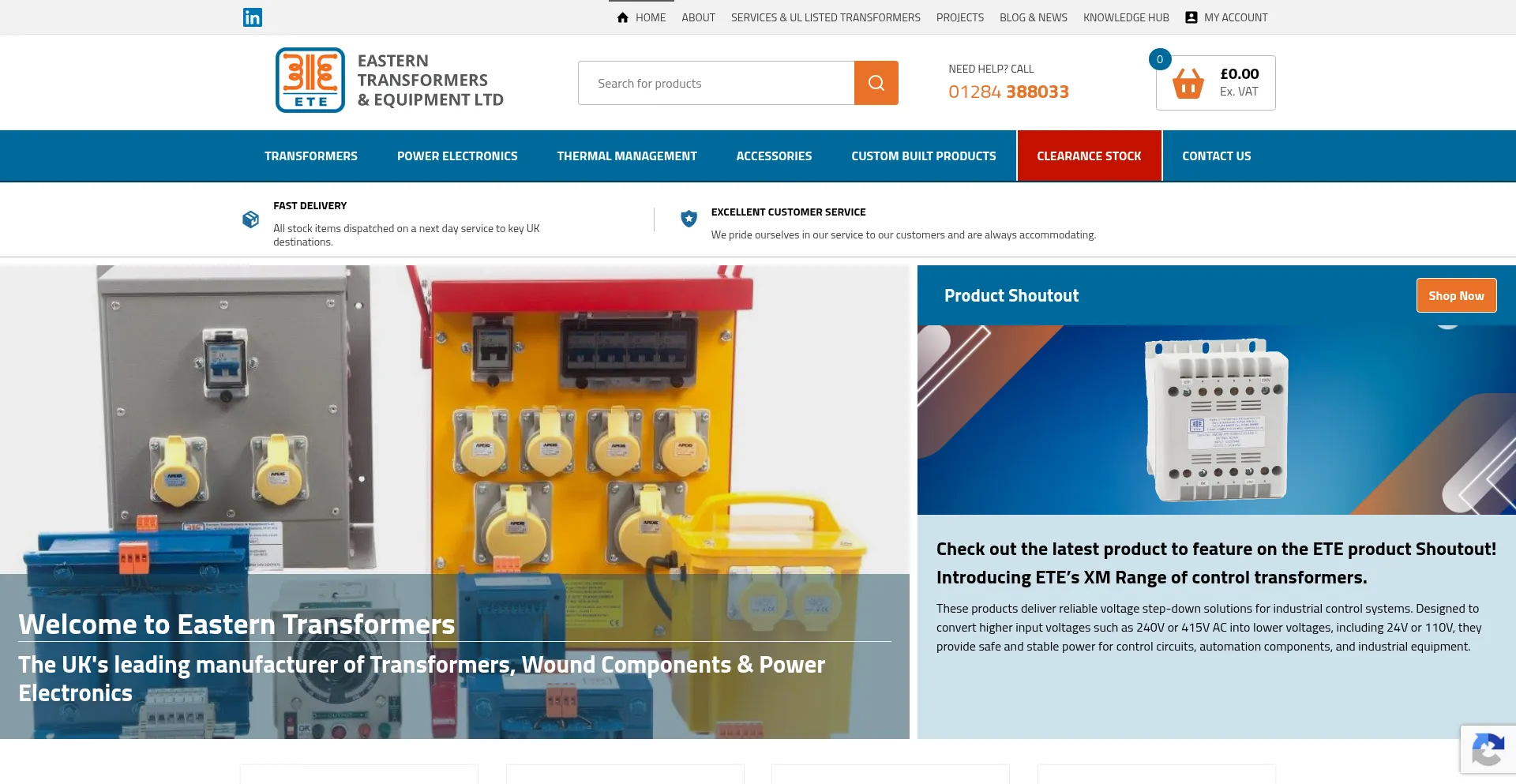Click the Product Shoutout heading
The width and height of the screenshot is (1516, 784).
pos(1011,295)
